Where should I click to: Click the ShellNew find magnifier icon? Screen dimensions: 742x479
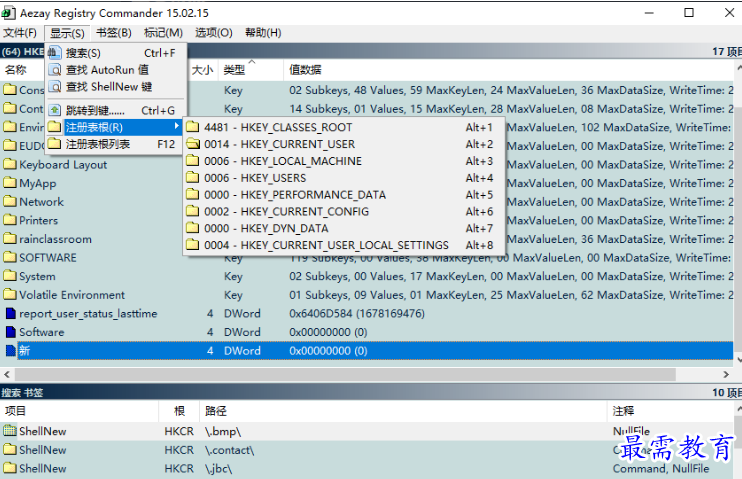[55, 87]
